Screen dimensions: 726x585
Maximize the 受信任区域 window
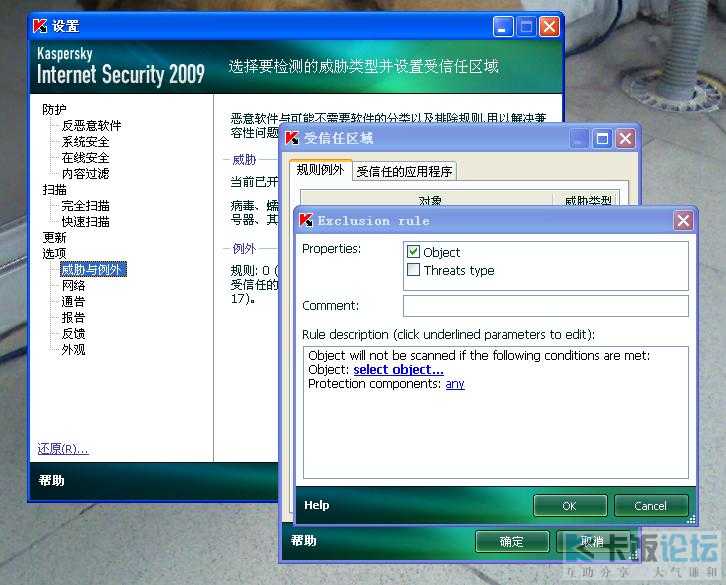(x=602, y=138)
